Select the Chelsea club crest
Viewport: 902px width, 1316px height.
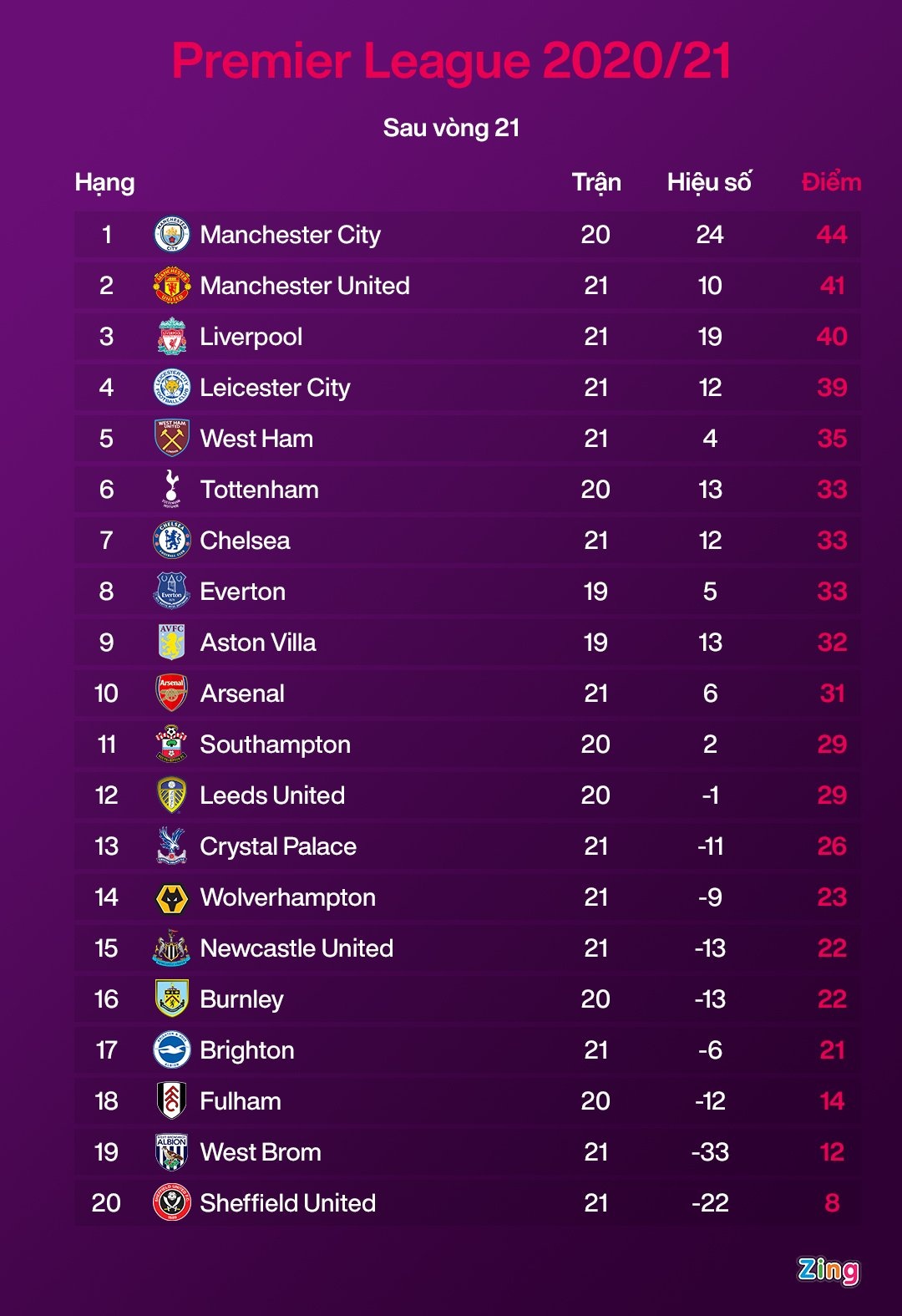[x=172, y=541]
